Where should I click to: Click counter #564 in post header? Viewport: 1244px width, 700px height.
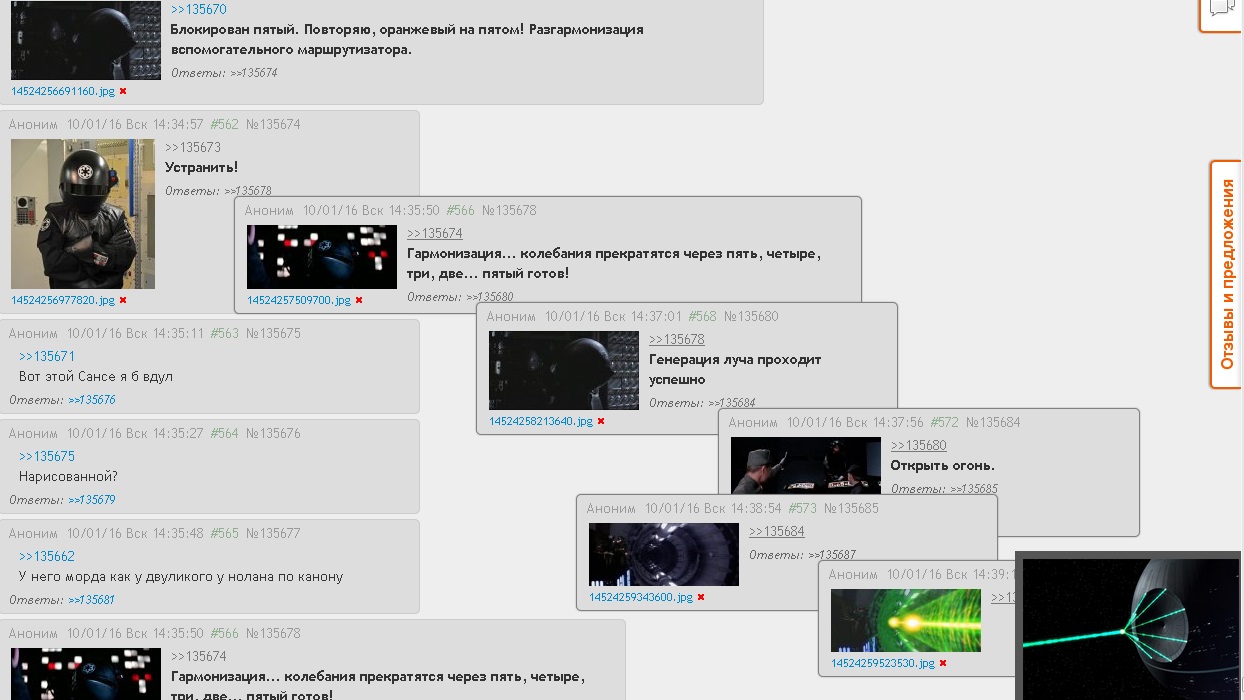pos(225,434)
